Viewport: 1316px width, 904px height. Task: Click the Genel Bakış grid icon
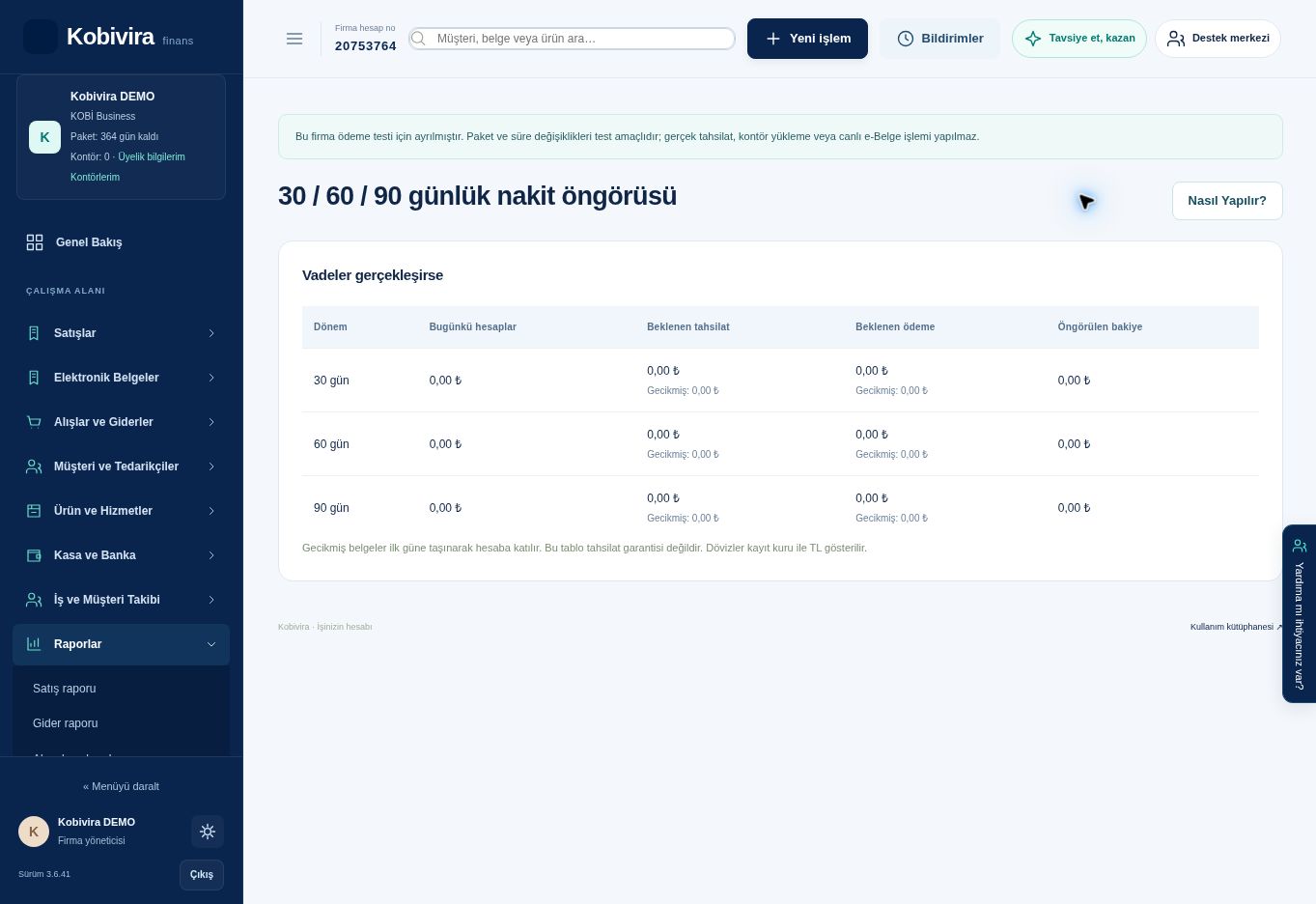coord(35,242)
